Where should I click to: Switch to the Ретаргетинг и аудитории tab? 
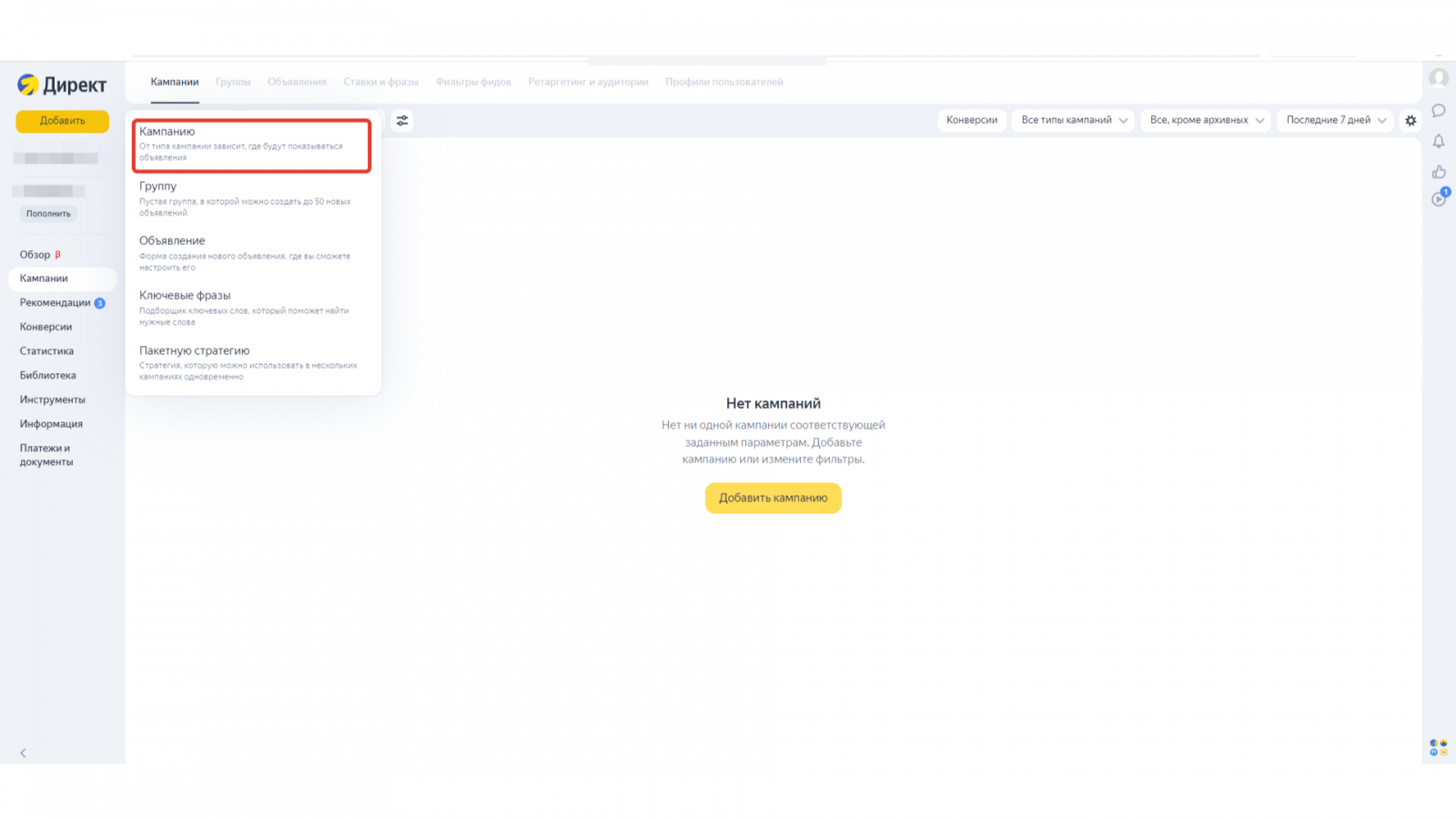pyautogui.click(x=588, y=82)
